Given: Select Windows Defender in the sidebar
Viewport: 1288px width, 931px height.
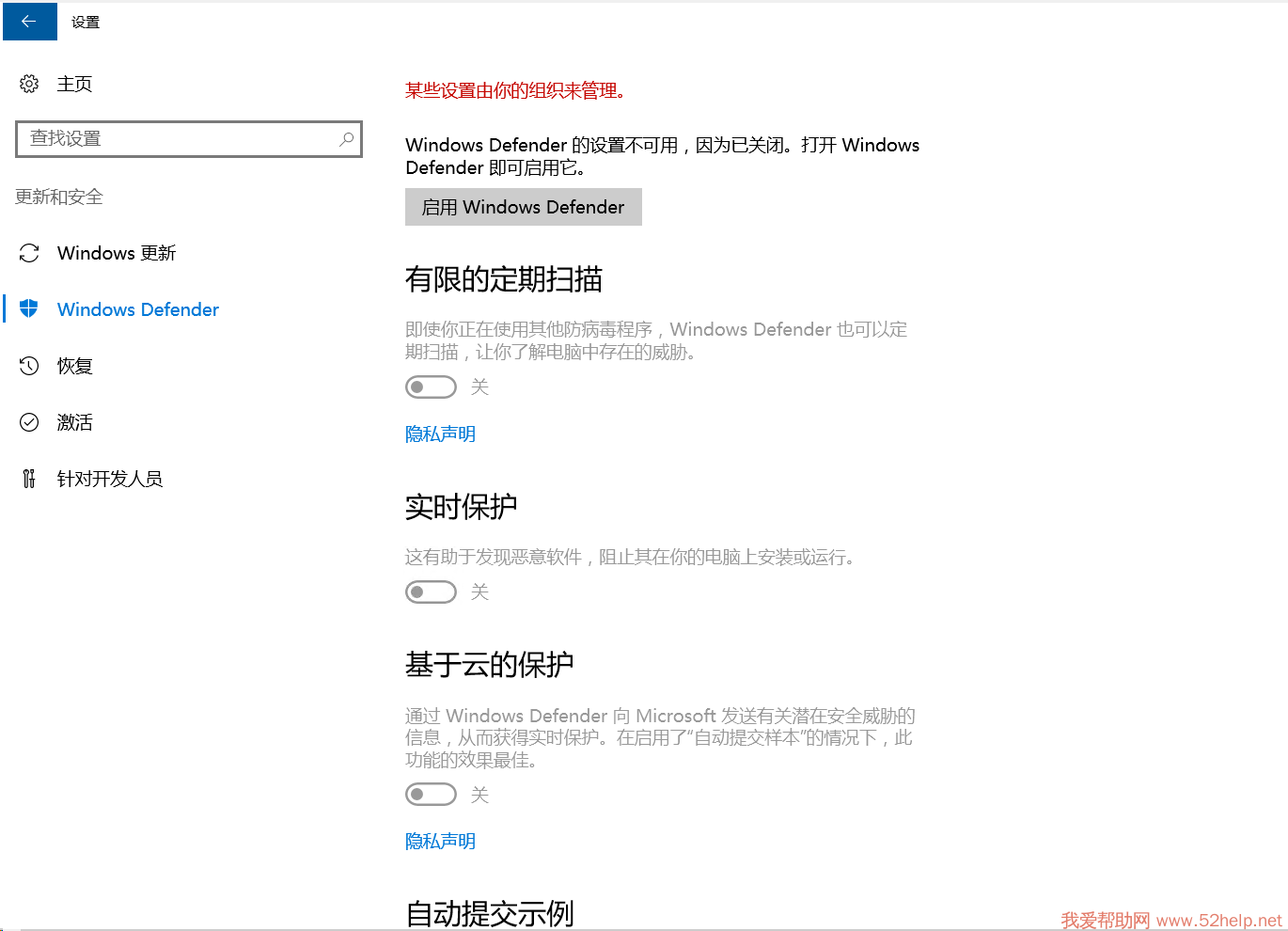Looking at the screenshot, I should coord(138,309).
